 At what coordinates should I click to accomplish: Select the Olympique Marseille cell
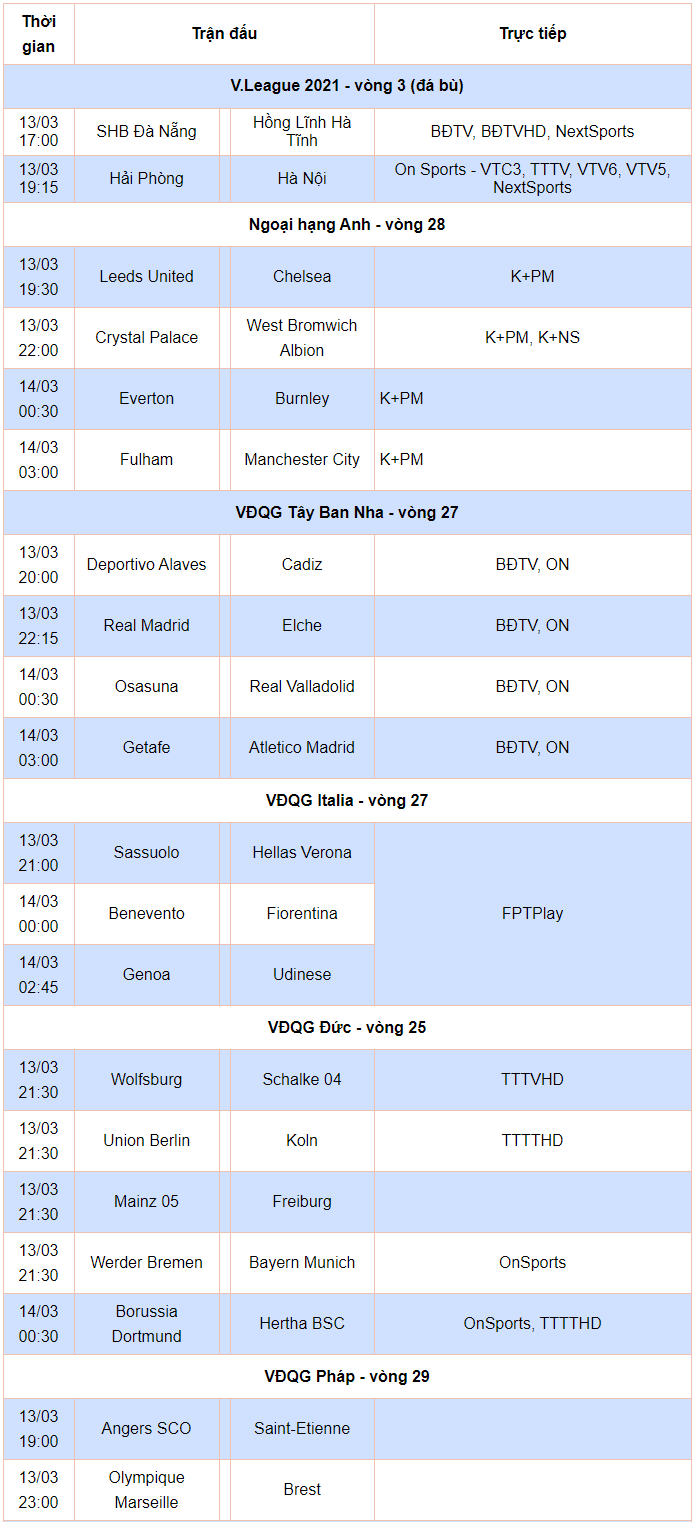coord(146,1490)
